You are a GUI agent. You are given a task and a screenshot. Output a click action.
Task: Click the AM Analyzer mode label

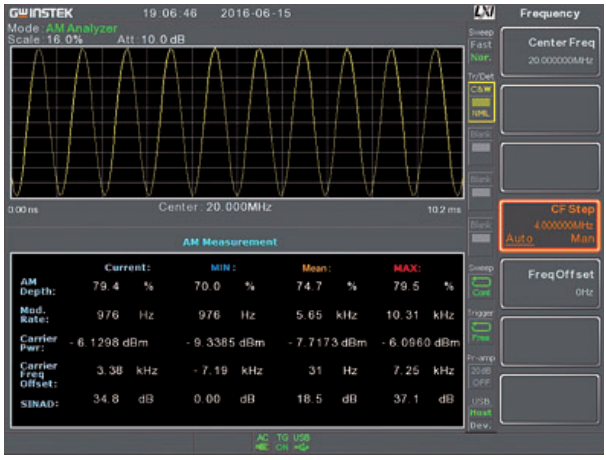[81, 28]
